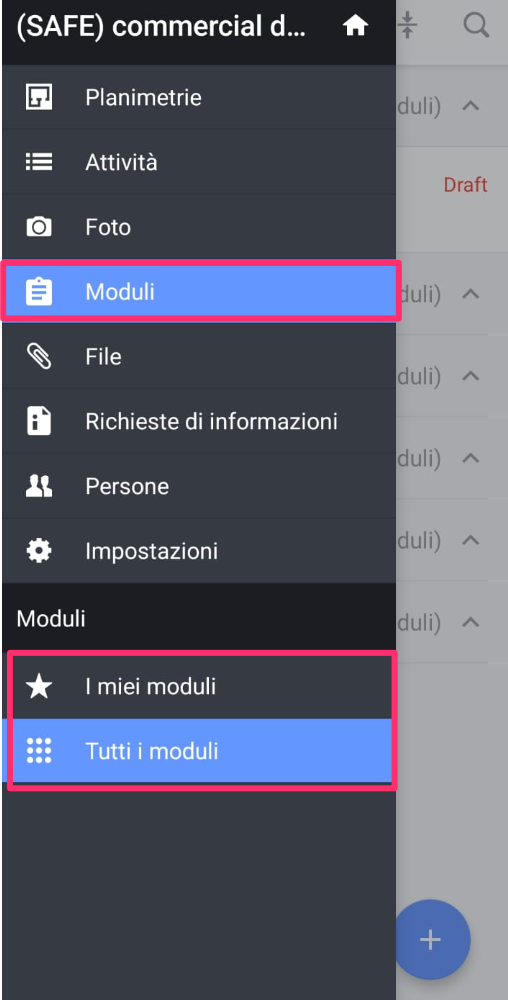Tap the collapse-all icon beside search
This screenshot has width=508, height=1000.
tap(407, 26)
